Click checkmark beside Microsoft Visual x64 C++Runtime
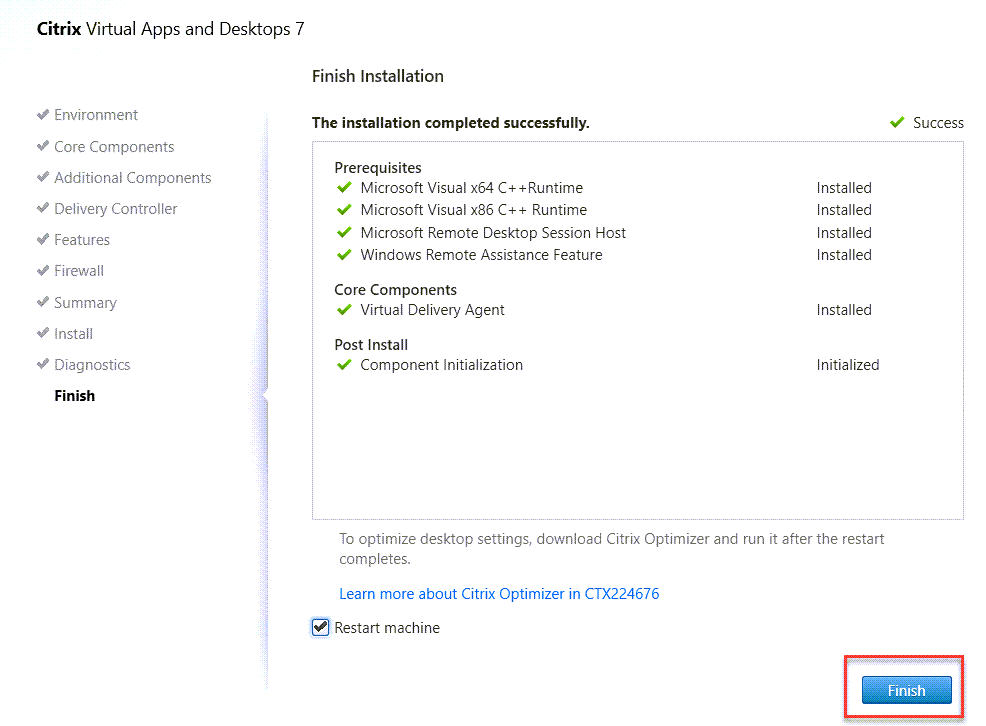The width and height of the screenshot is (986, 726). click(x=344, y=188)
